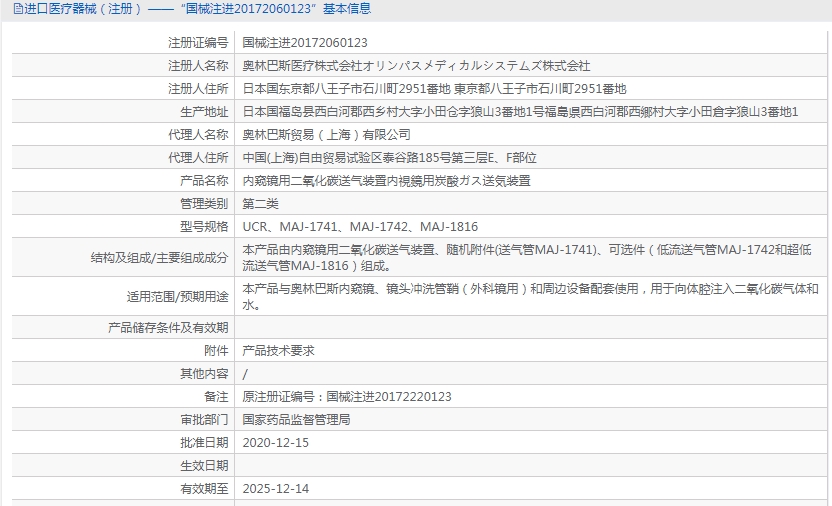This screenshot has width=832, height=506.
Task: Click the 附件 label
Action: (x=216, y=351)
